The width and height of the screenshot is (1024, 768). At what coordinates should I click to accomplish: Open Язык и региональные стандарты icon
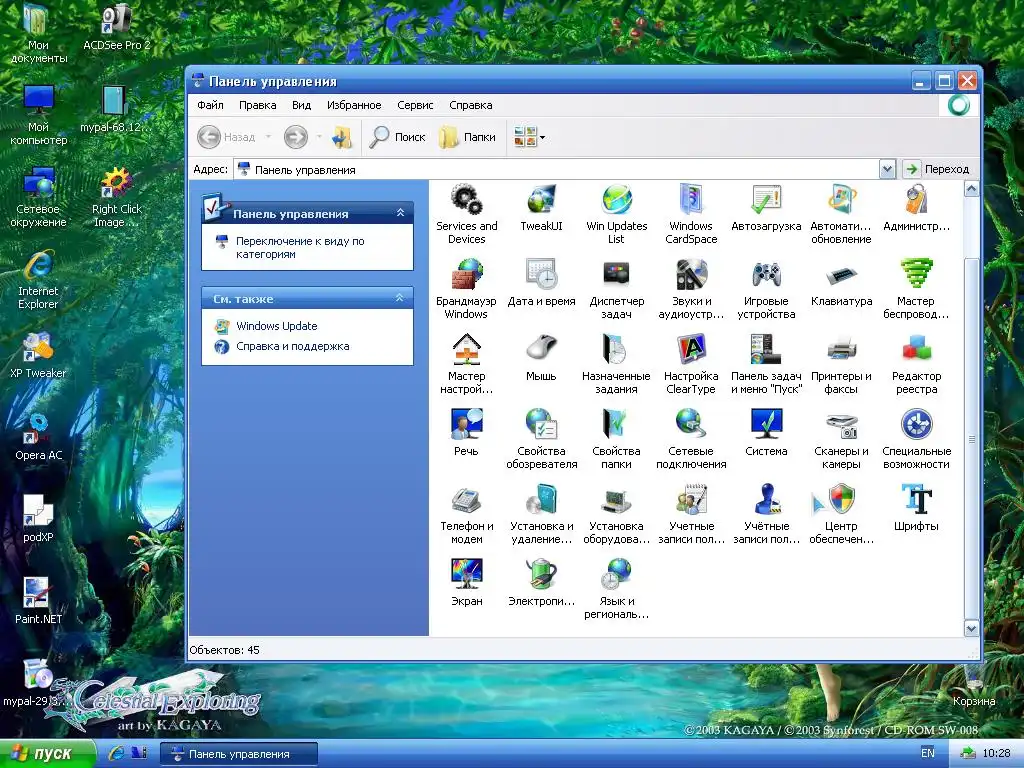[616, 590]
